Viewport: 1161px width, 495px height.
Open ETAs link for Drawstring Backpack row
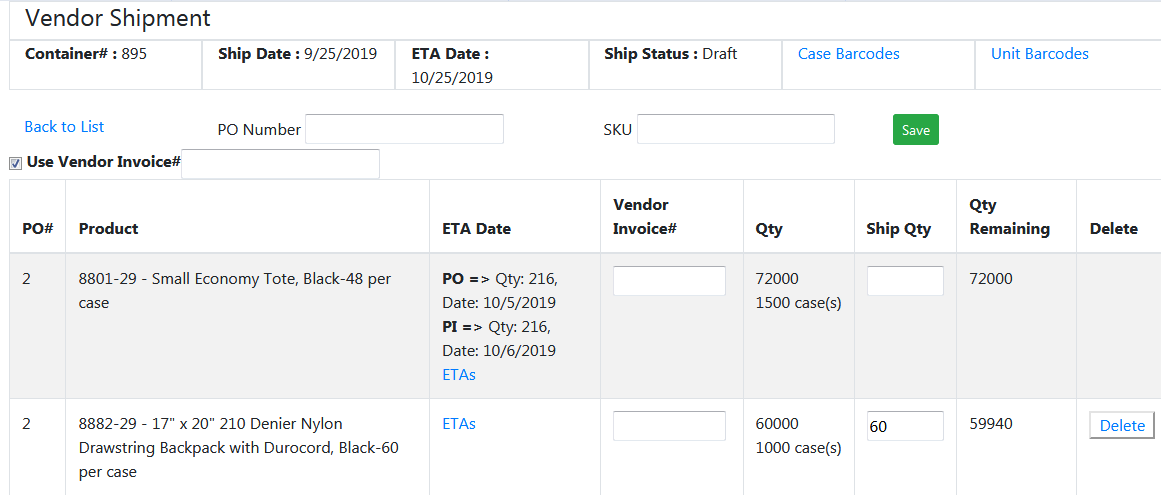click(459, 424)
